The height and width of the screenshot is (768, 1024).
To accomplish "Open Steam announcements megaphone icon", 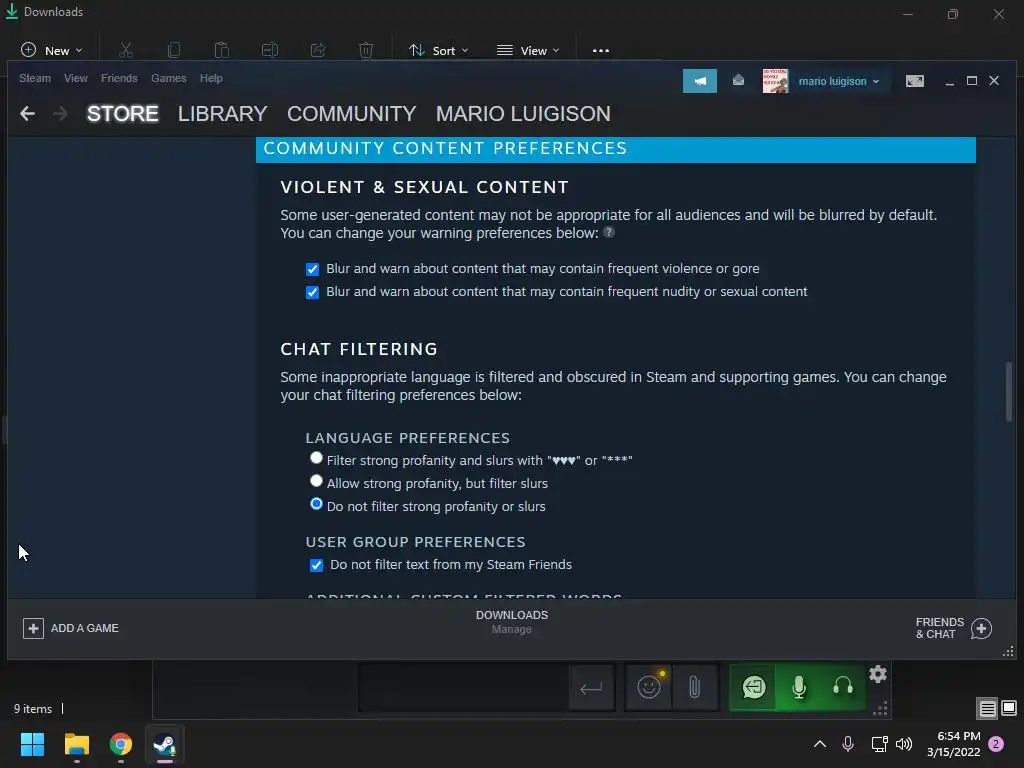I will [699, 81].
